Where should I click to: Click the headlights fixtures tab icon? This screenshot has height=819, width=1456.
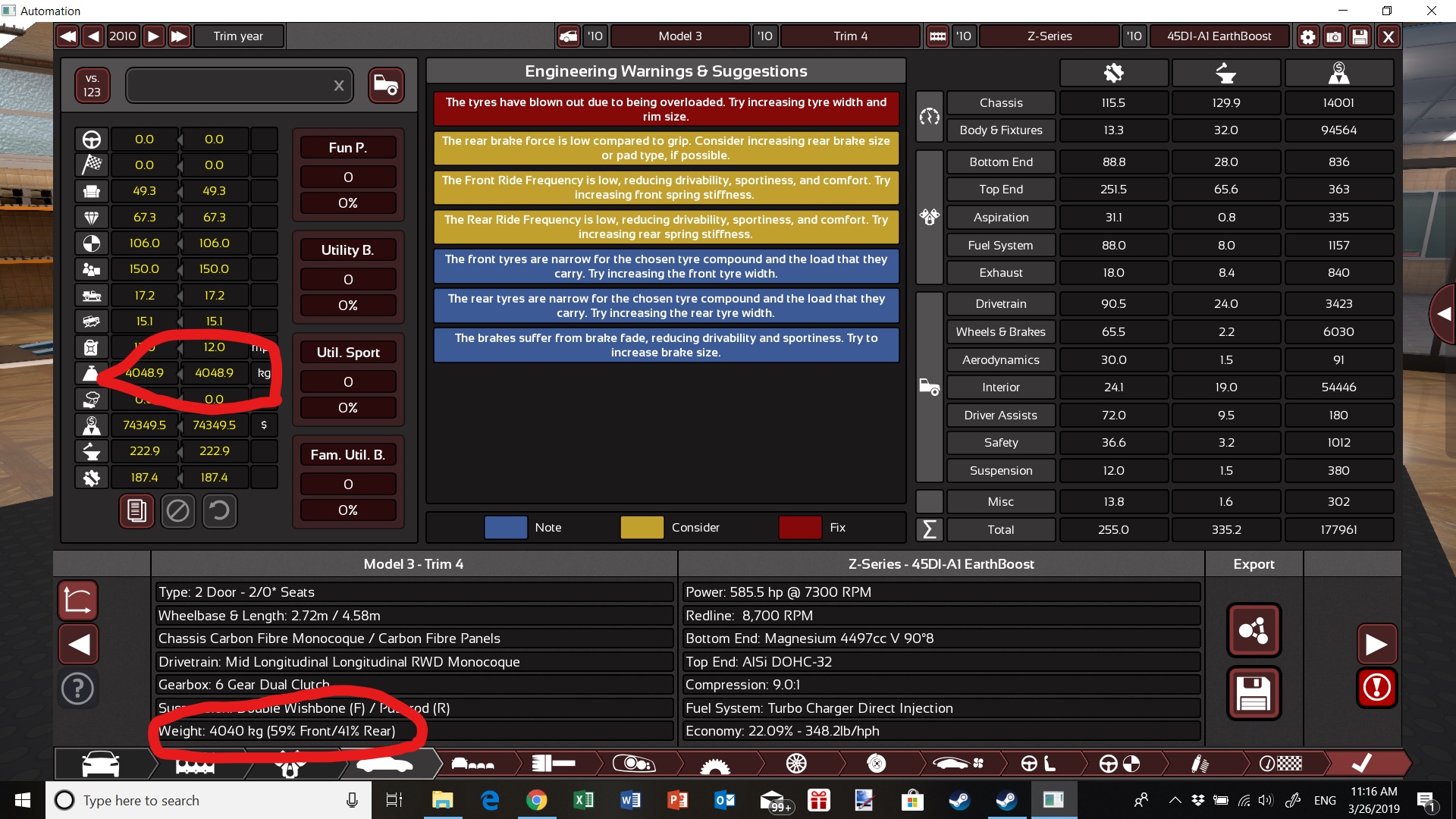tap(634, 764)
